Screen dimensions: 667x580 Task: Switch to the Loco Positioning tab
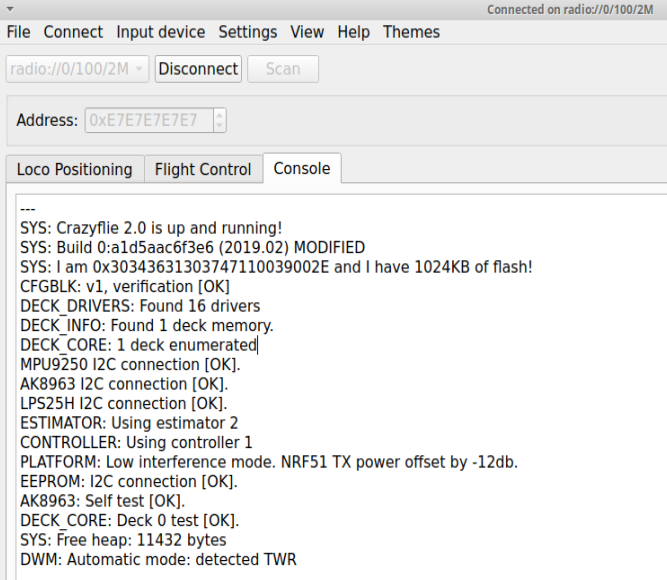74,169
